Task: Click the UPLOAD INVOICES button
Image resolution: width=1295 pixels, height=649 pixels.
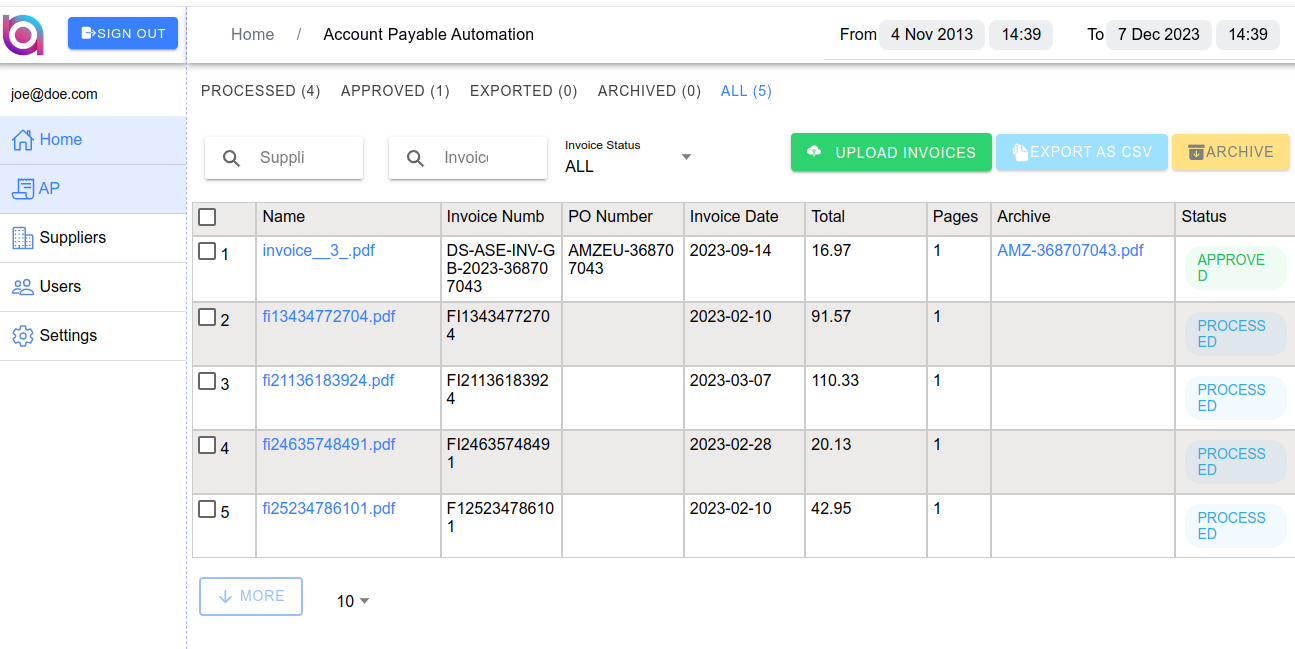Action: 891,153
